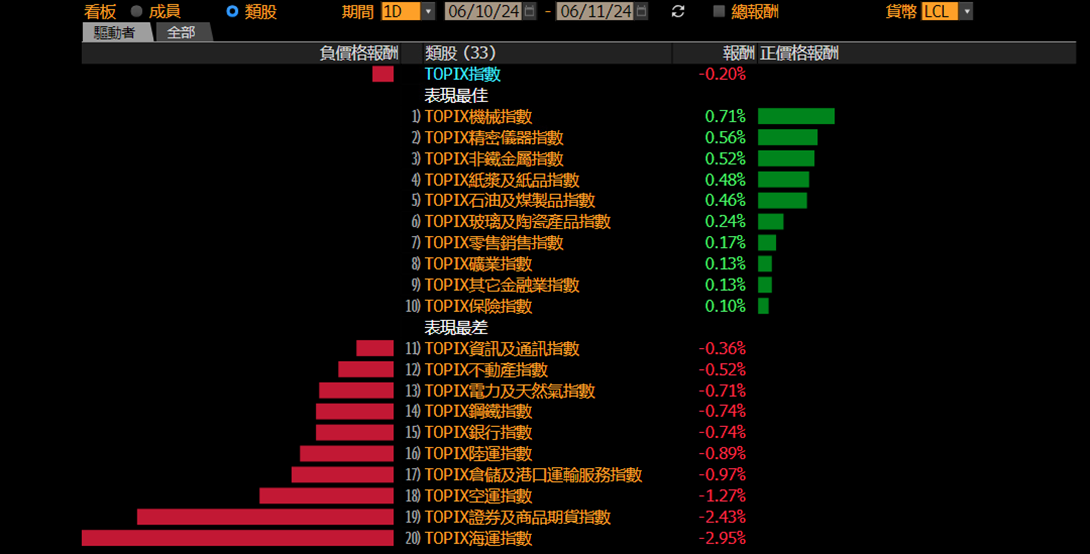
Task: Select the 類股 radio button
Action: coord(232,11)
